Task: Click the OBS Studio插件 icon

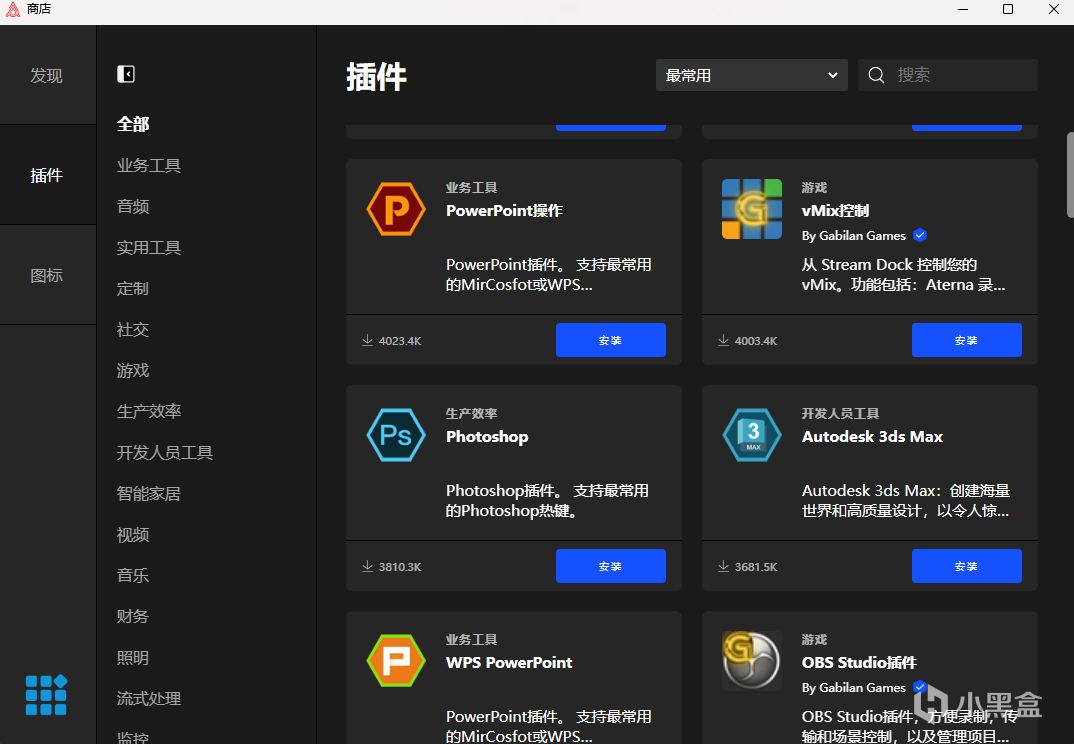Action: 752,661
